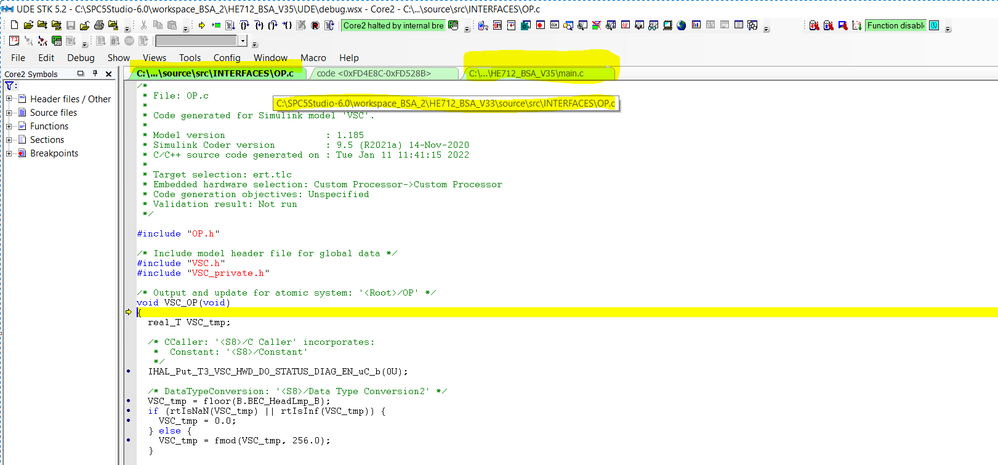Click the computer monitor icon in the toolbar
Image resolution: width=998 pixels, height=465 pixels.
tap(668, 25)
